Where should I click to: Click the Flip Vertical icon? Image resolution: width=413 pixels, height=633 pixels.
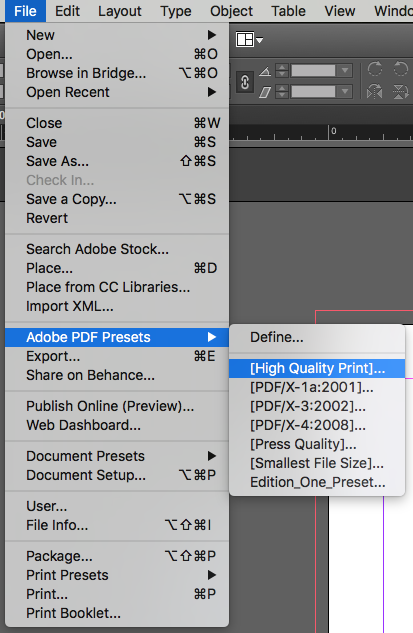click(x=400, y=92)
